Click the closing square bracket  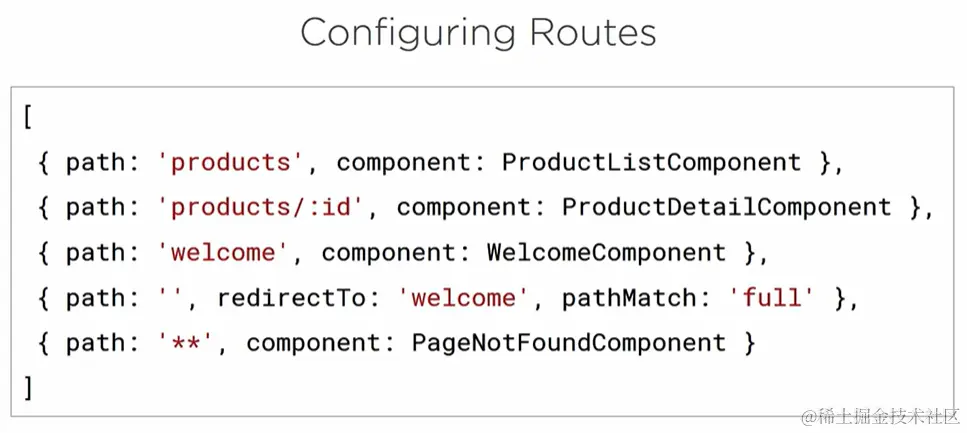coord(27,387)
